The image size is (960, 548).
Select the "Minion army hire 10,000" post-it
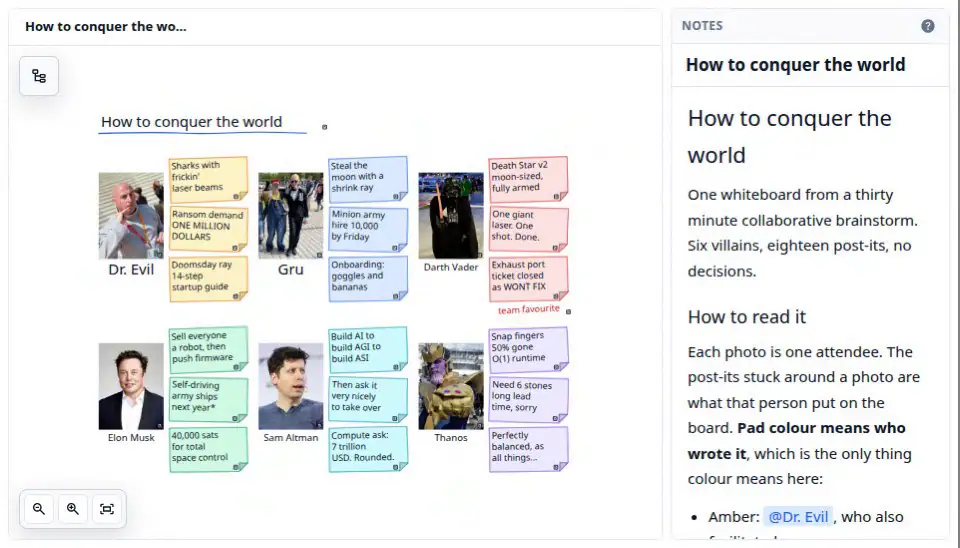tap(368, 228)
